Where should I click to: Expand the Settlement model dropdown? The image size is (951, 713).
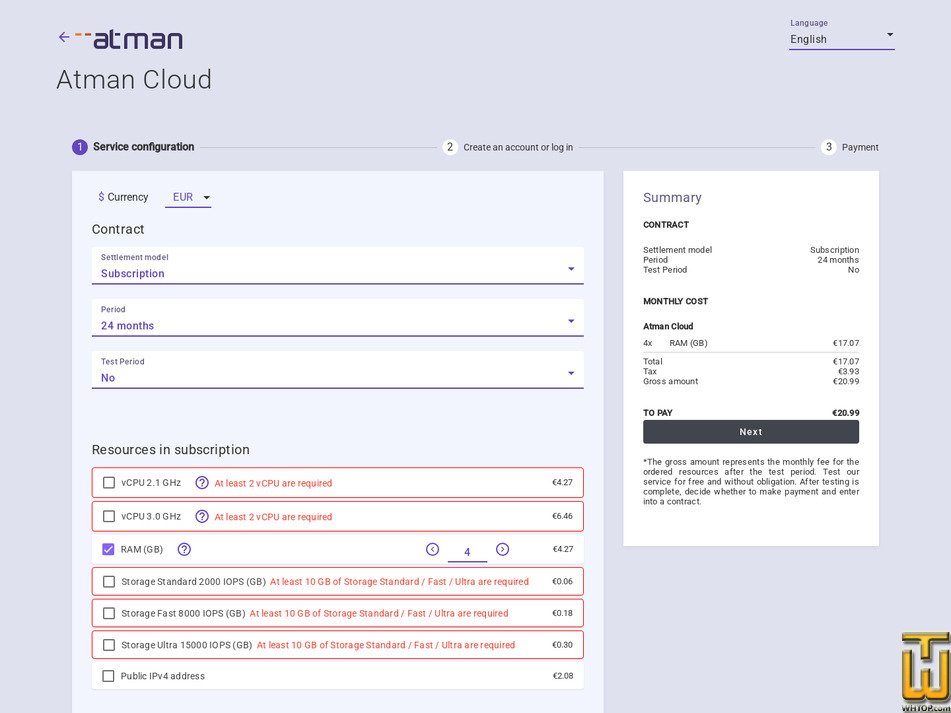[x=338, y=266]
